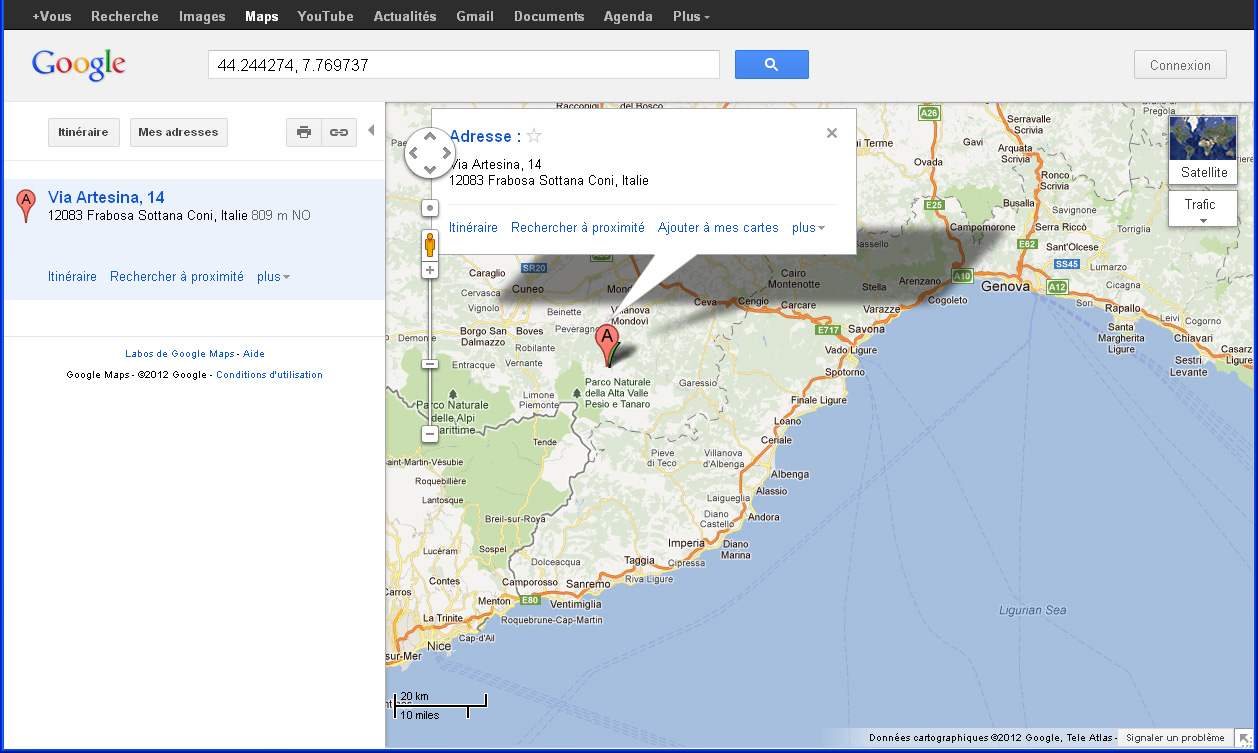Click Itinéraire link under the left result
The image size is (1258, 753).
(72, 277)
